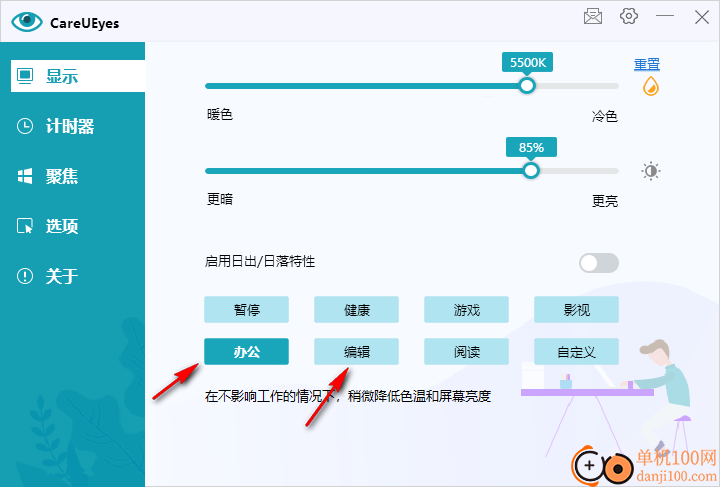Click the CareUEyes eye logo
Image resolution: width=720 pixels, height=487 pixels.
pos(27,22)
